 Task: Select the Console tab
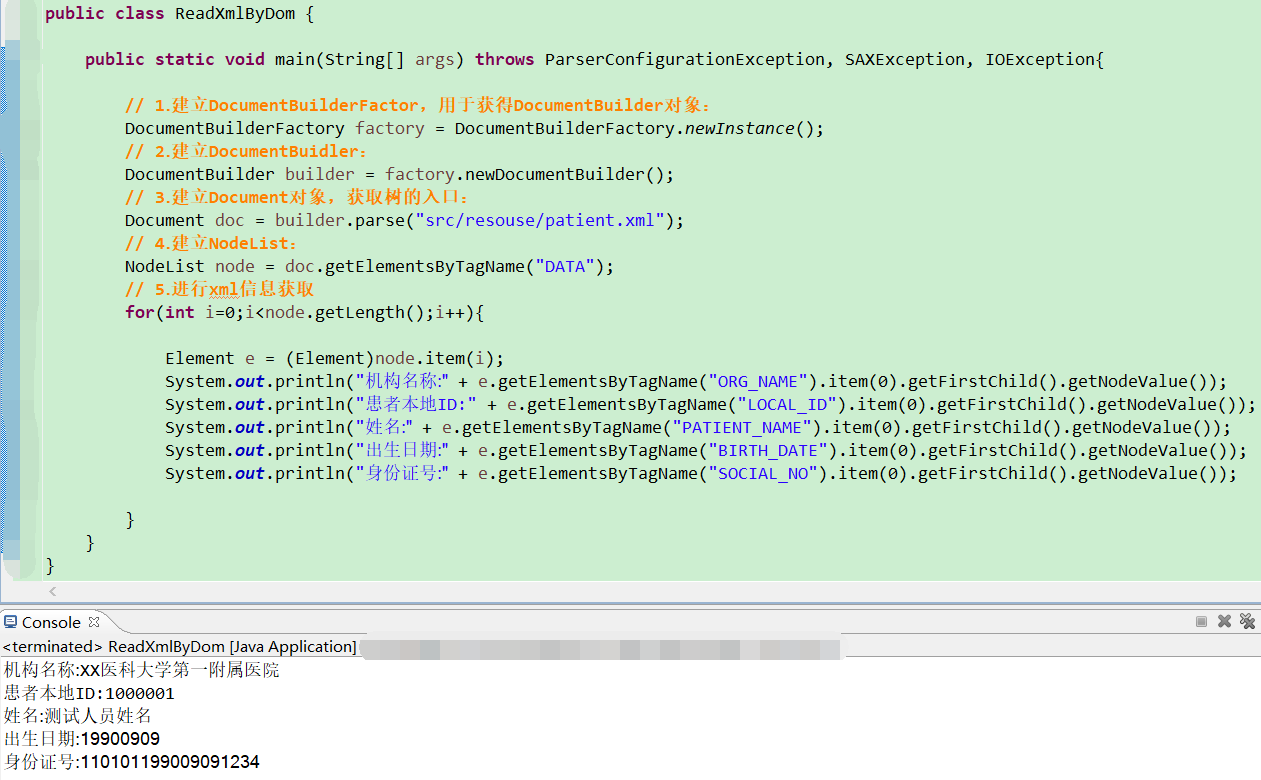click(51, 622)
